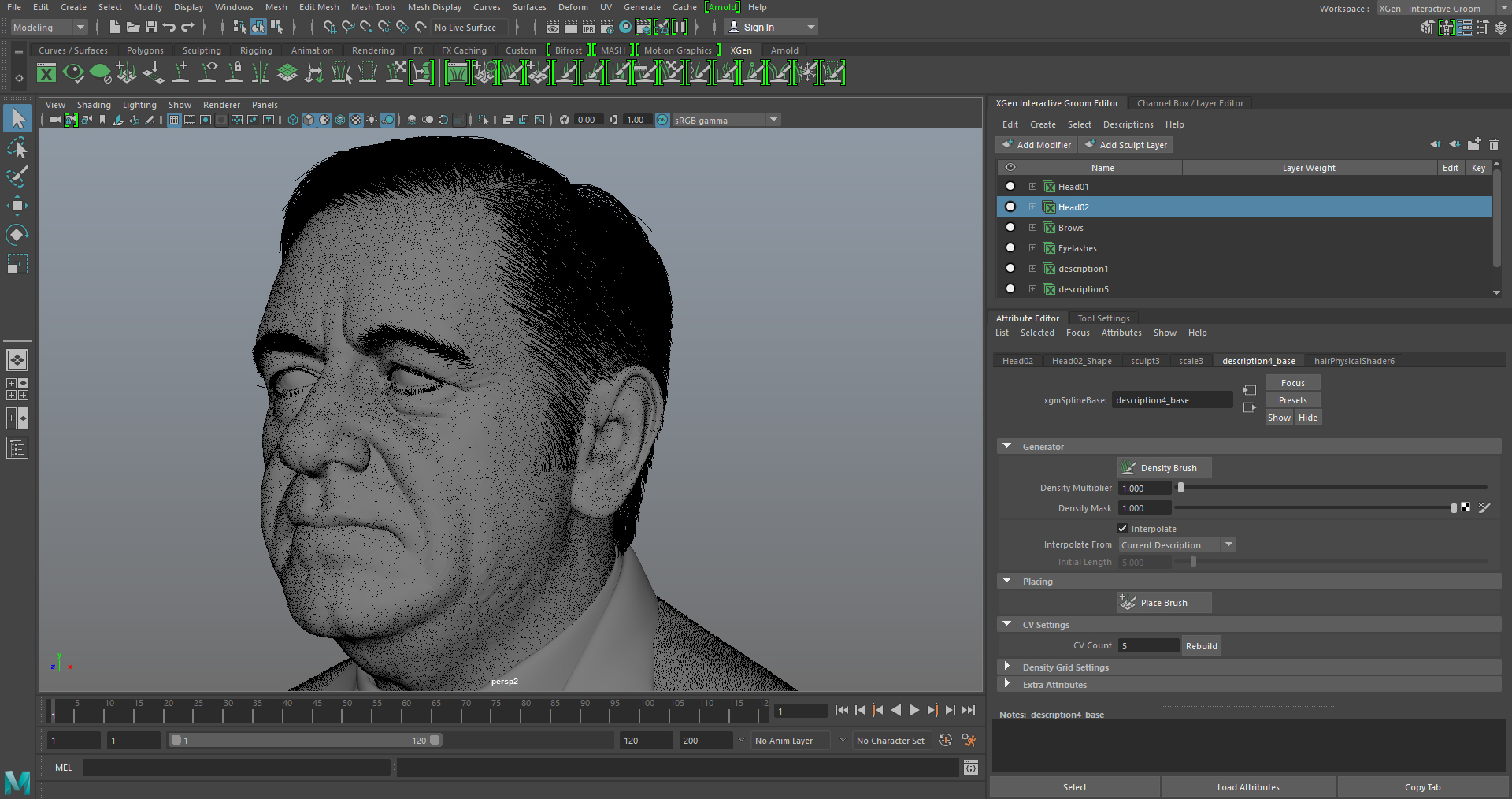1512x799 pixels.
Task: Enable the Interpolate checkbox
Action: [x=1124, y=528]
